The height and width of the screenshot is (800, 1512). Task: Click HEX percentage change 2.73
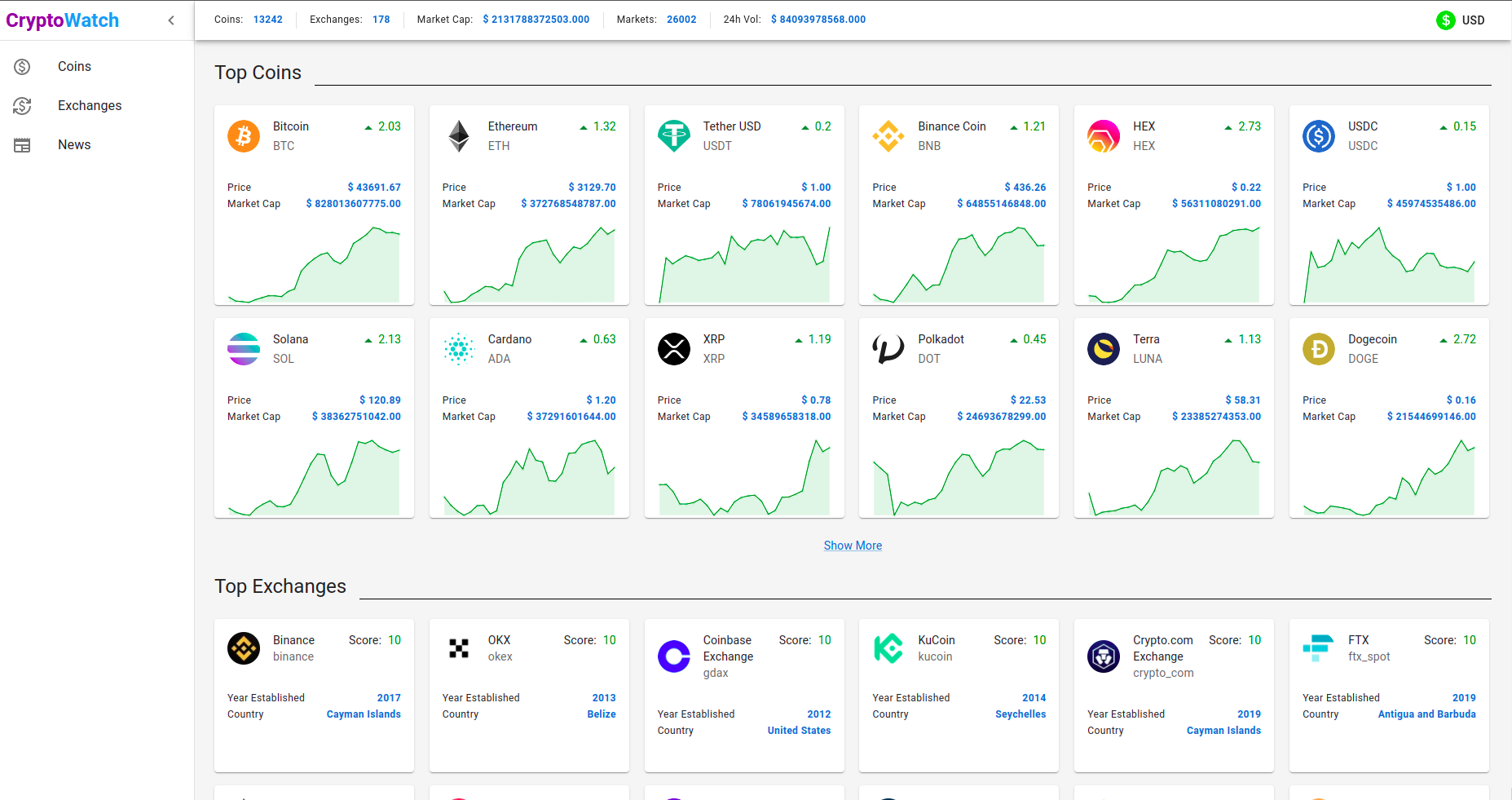coord(1250,126)
